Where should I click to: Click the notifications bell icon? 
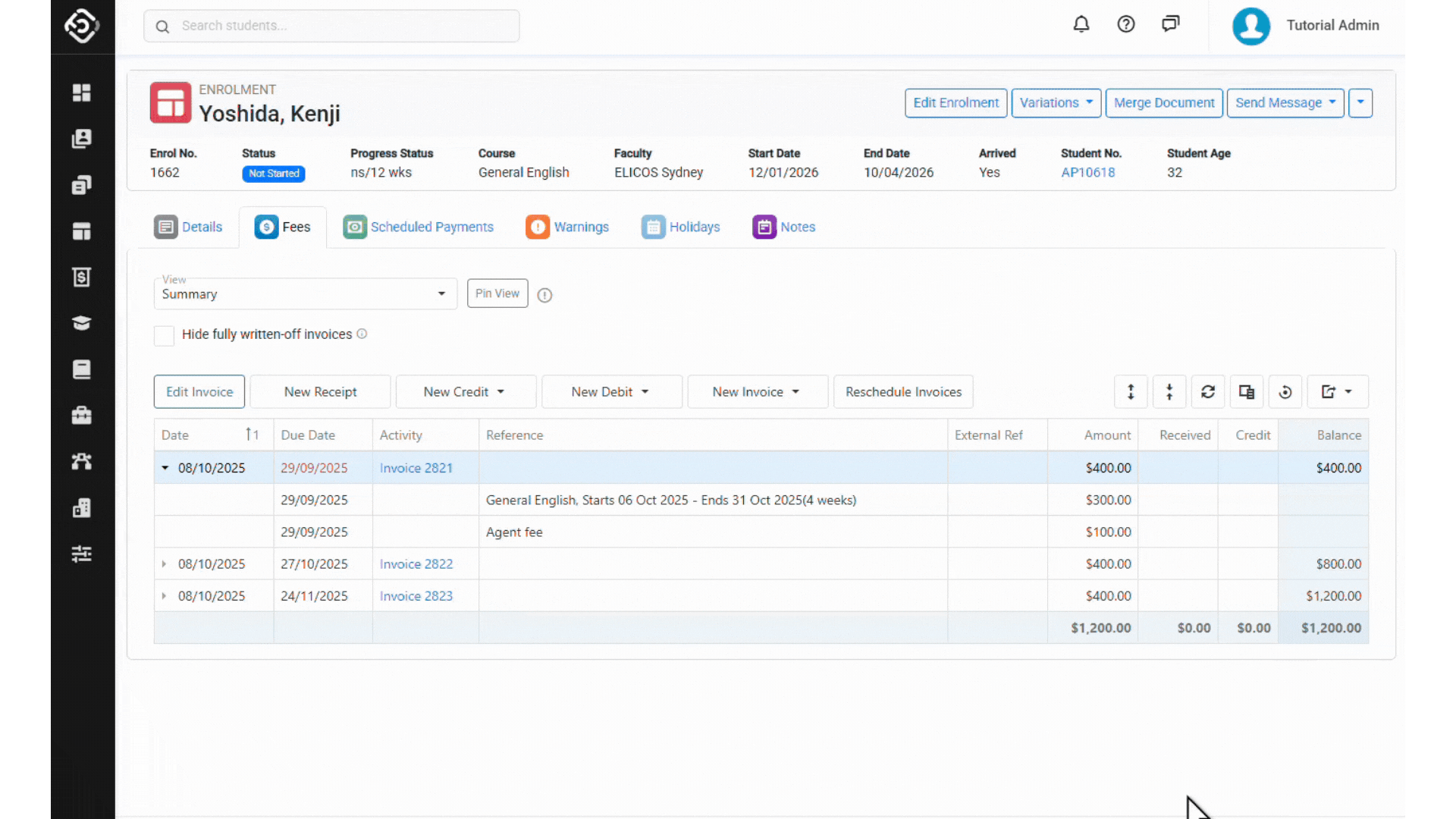click(x=1081, y=24)
